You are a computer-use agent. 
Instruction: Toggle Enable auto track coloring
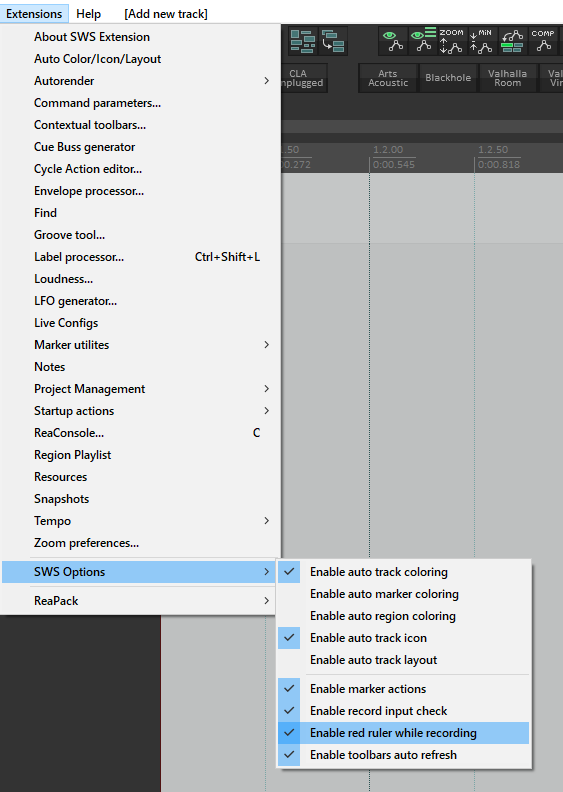tap(404, 572)
